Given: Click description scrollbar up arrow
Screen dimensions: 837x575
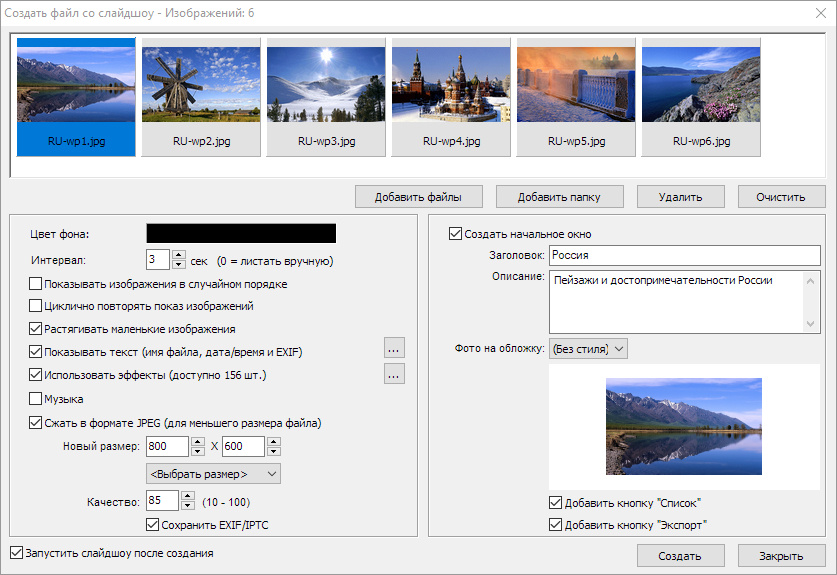Looking at the screenshot, I should (810, 280).
